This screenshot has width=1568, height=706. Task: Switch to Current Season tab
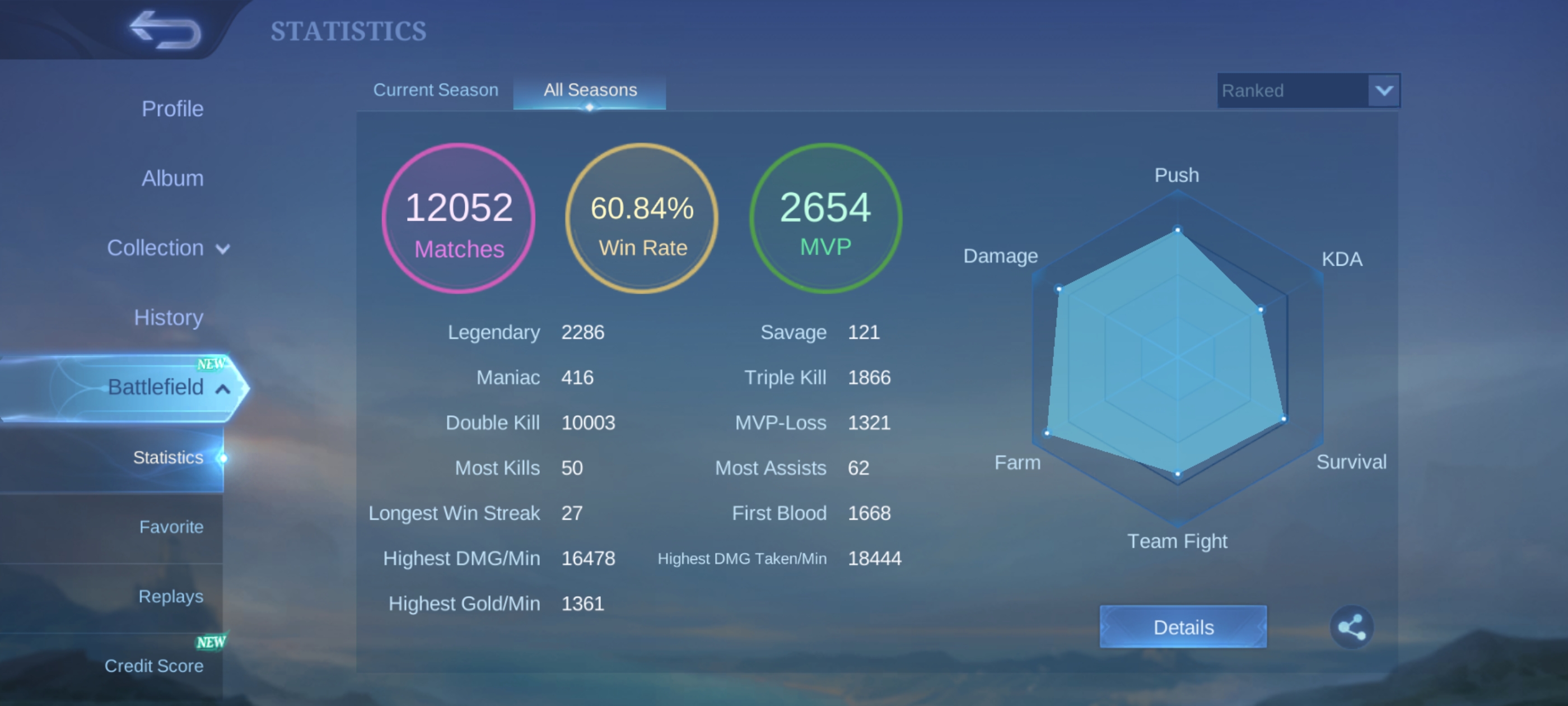pos(435,90)
